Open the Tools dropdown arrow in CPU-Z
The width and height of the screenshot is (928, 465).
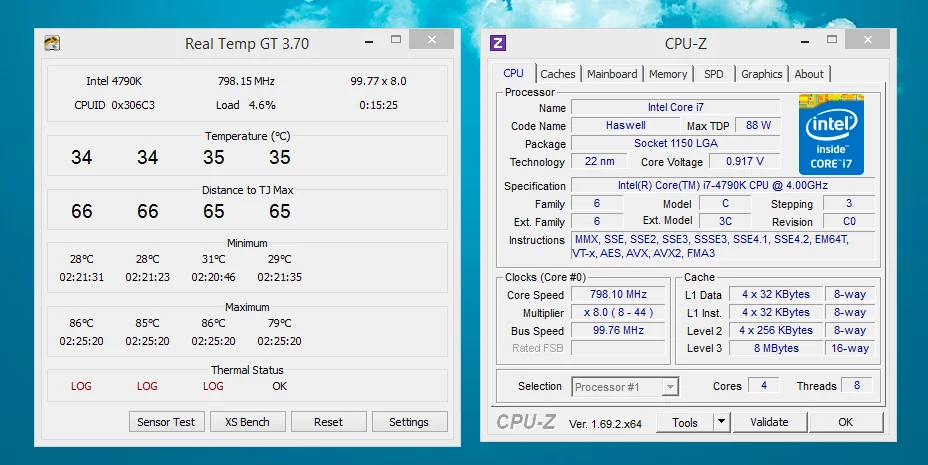pos(721,422)
